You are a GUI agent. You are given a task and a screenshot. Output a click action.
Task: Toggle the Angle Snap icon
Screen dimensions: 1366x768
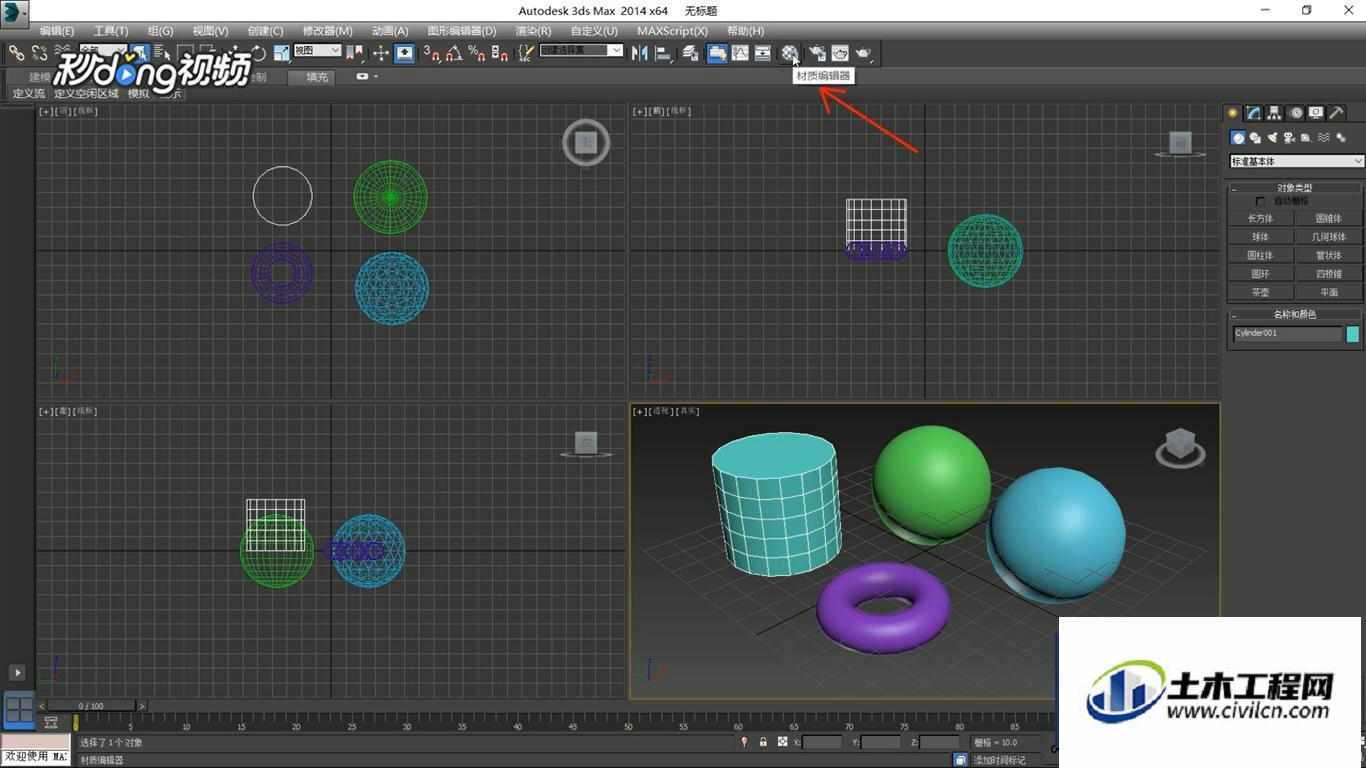[455, 53]
